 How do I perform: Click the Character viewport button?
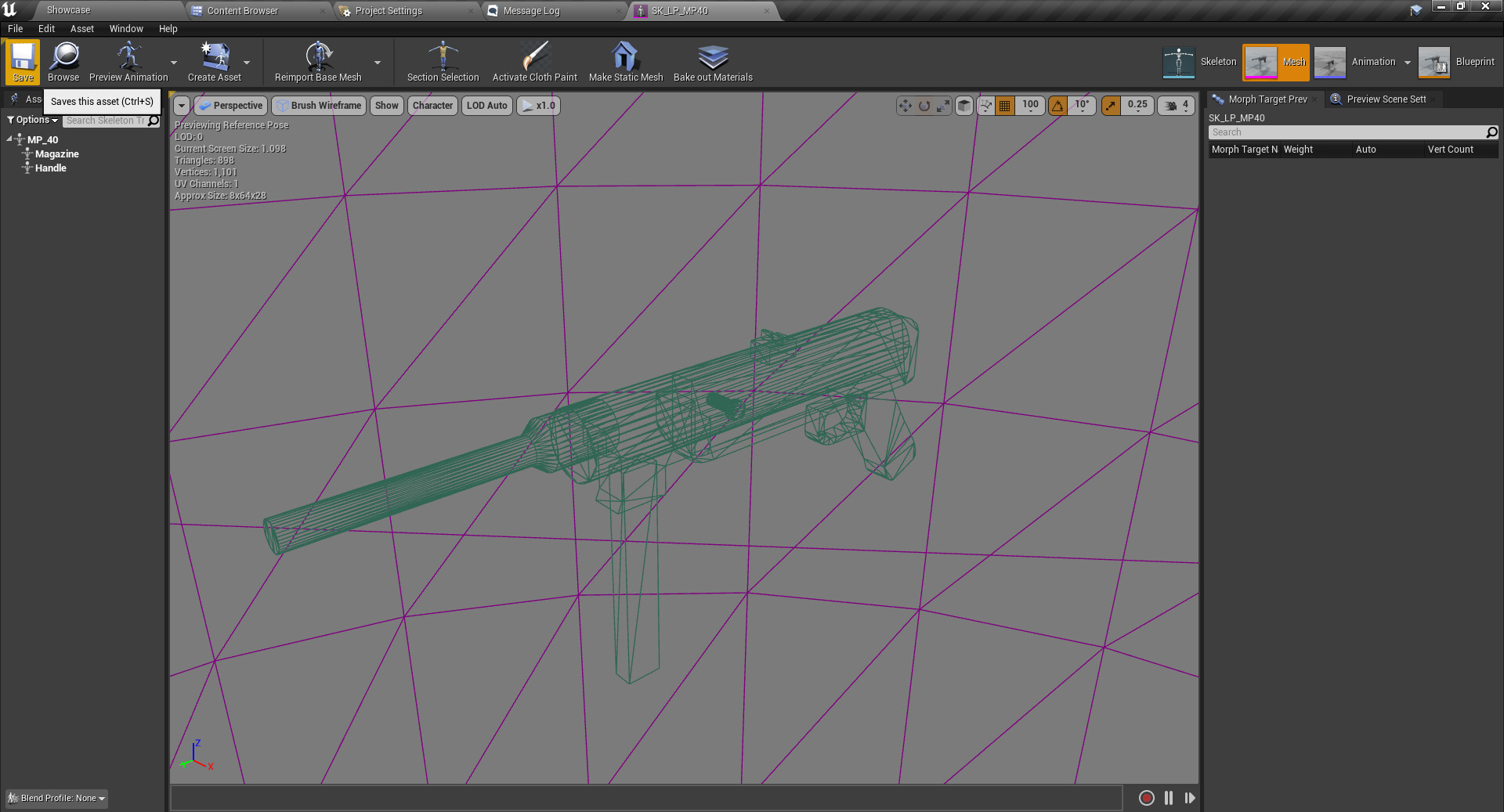click(432, 105)
